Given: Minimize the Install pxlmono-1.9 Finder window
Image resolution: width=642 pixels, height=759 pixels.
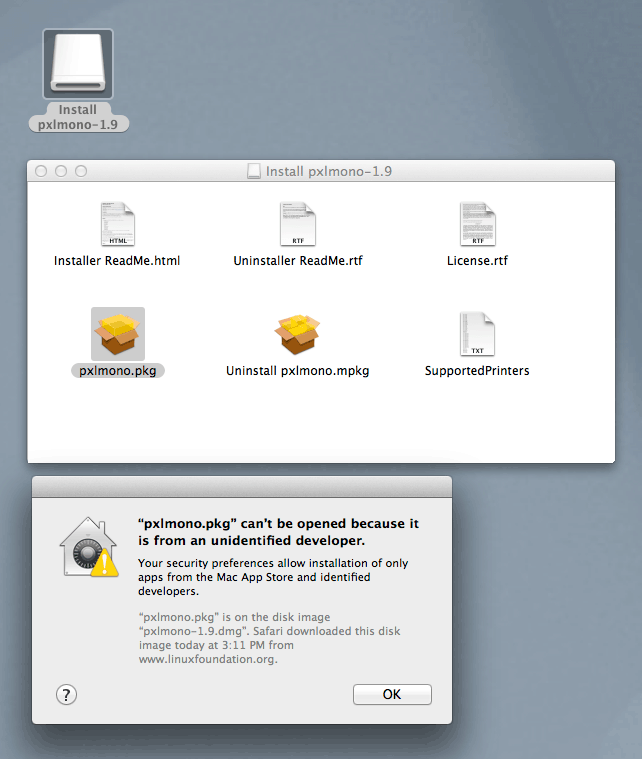Looking at the screenshot, I should [61, 171].
